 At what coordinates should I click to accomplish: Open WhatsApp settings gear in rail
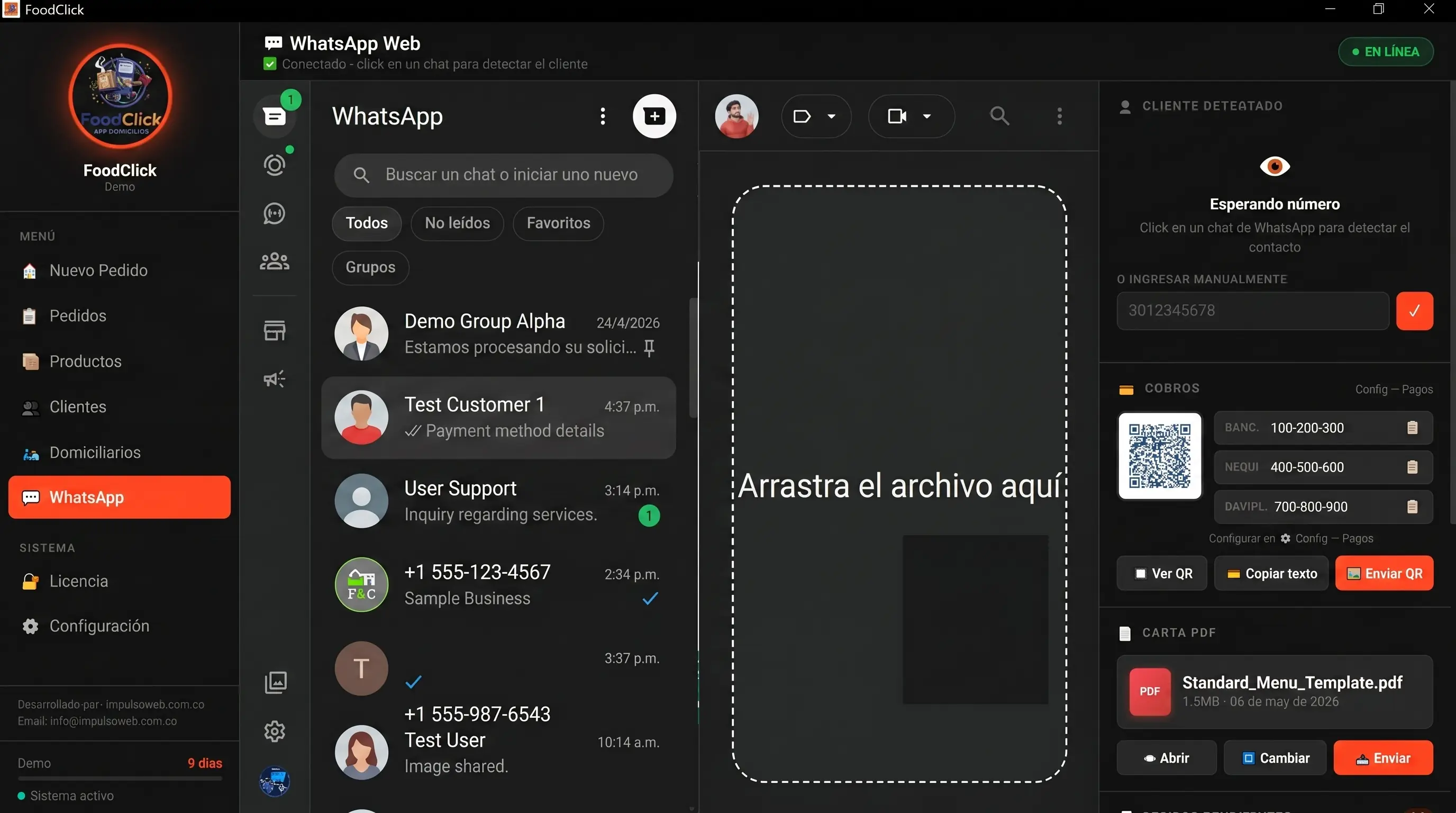point(275,731)
